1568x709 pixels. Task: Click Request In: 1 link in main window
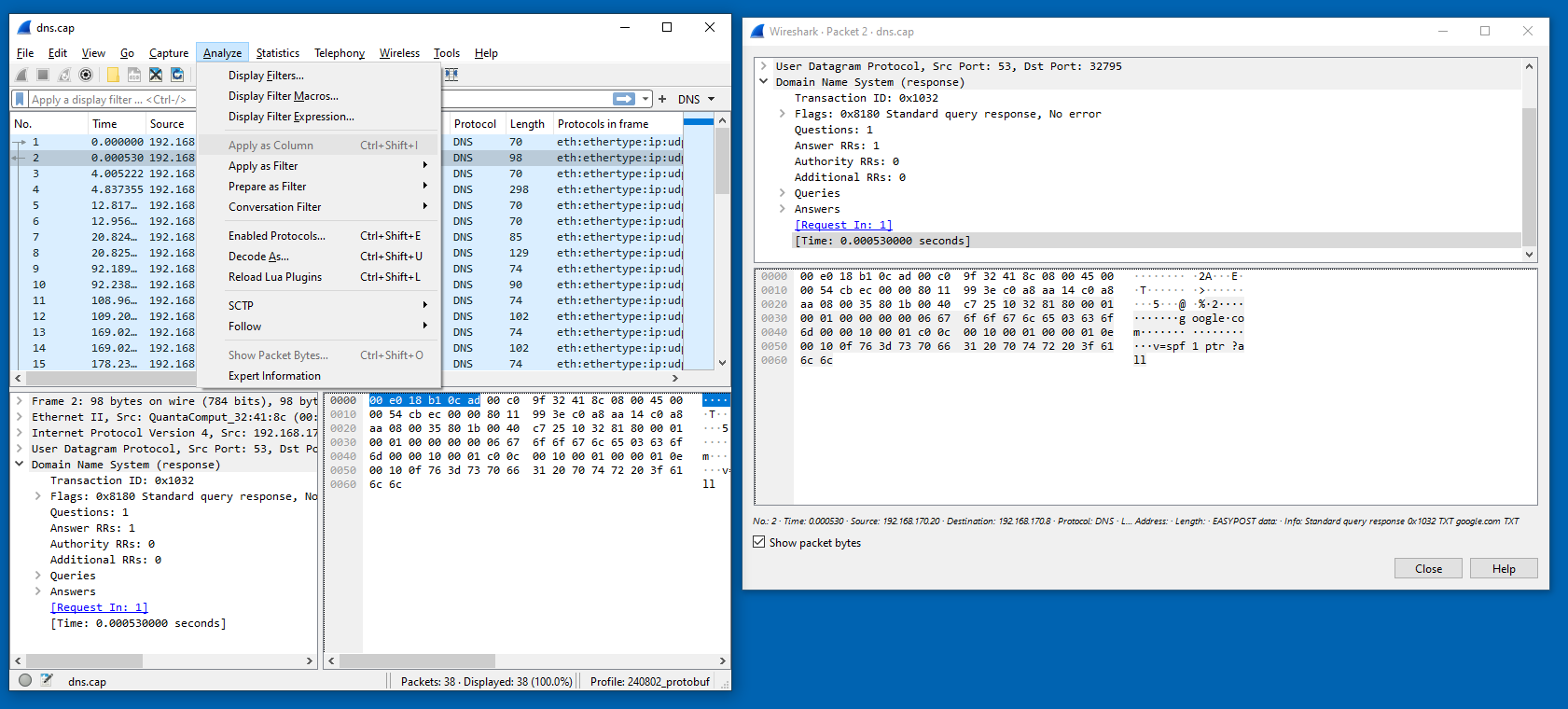[99, 607]
